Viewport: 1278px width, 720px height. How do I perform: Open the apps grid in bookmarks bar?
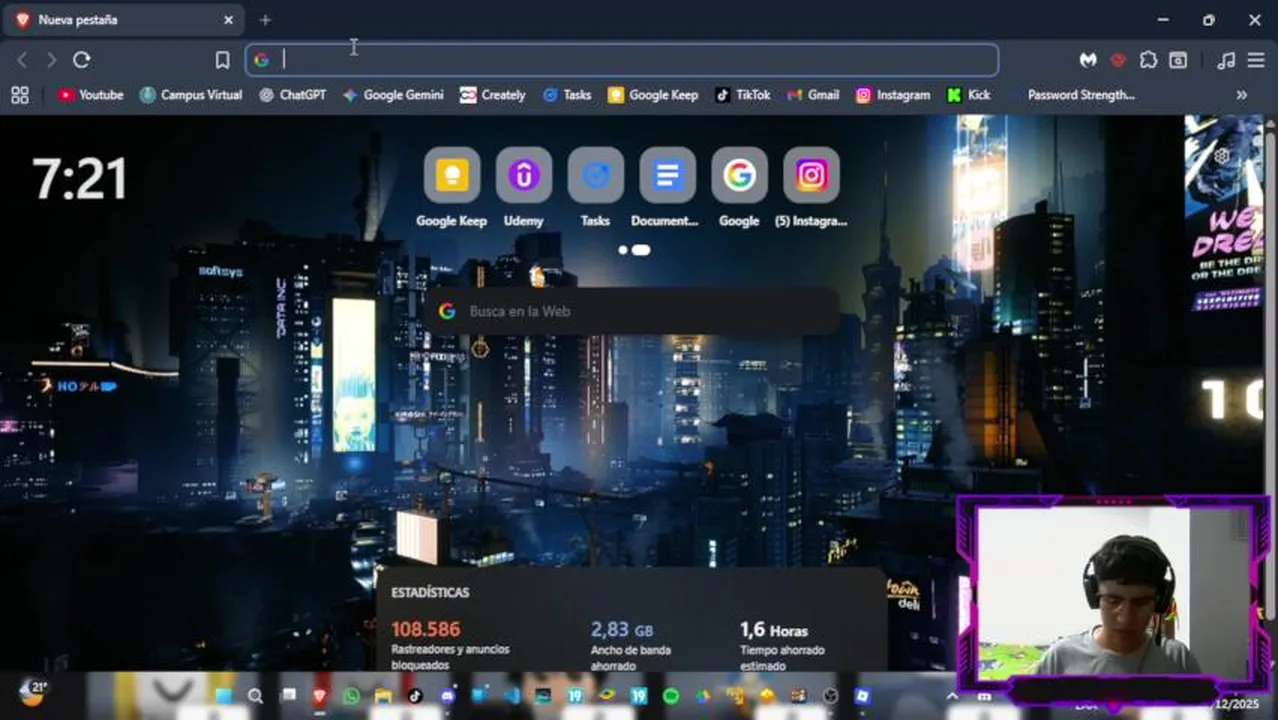(19, 95)
